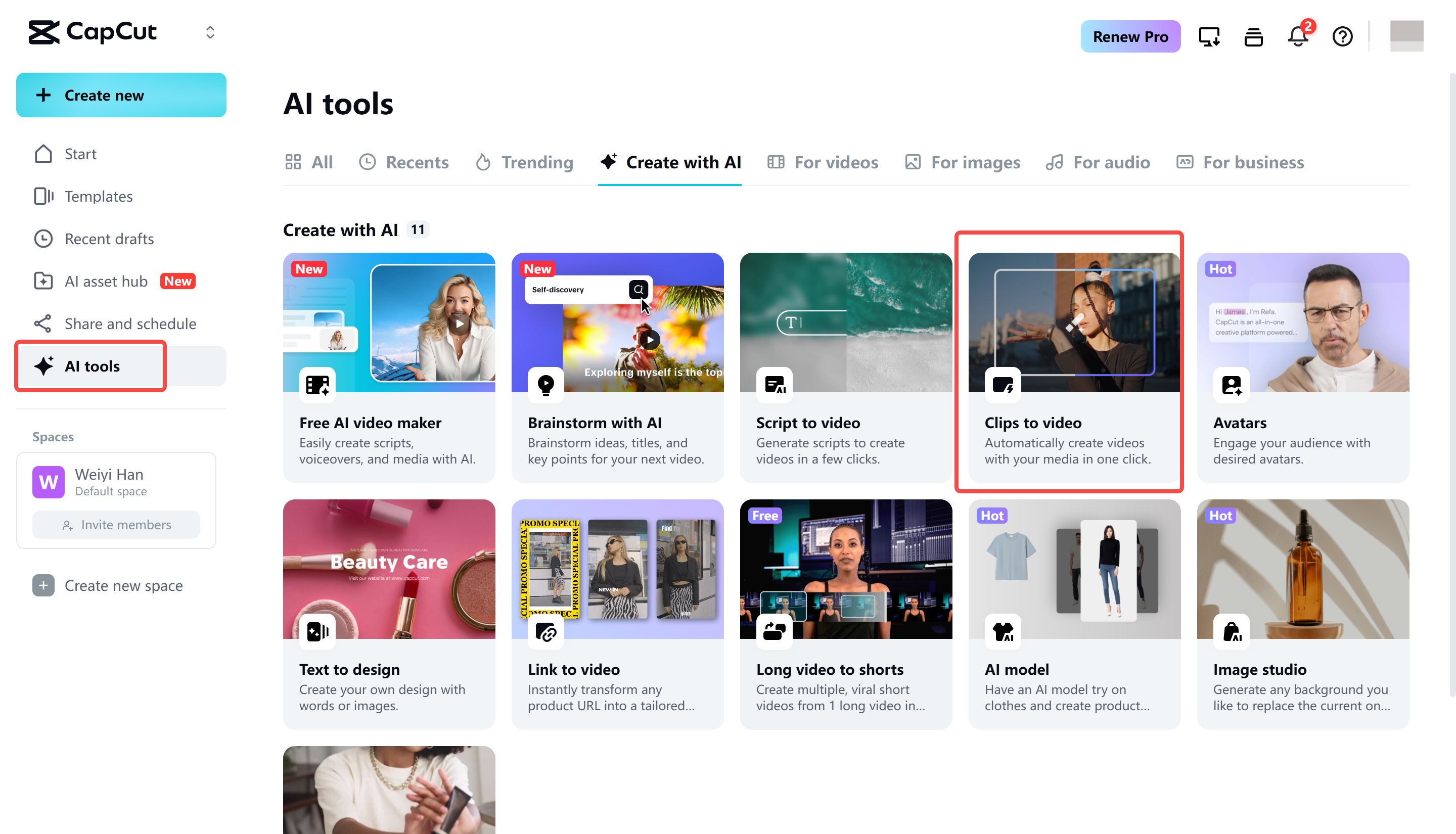
Task: Open Share and schedule in the sidebar
Action: point(130,323)
